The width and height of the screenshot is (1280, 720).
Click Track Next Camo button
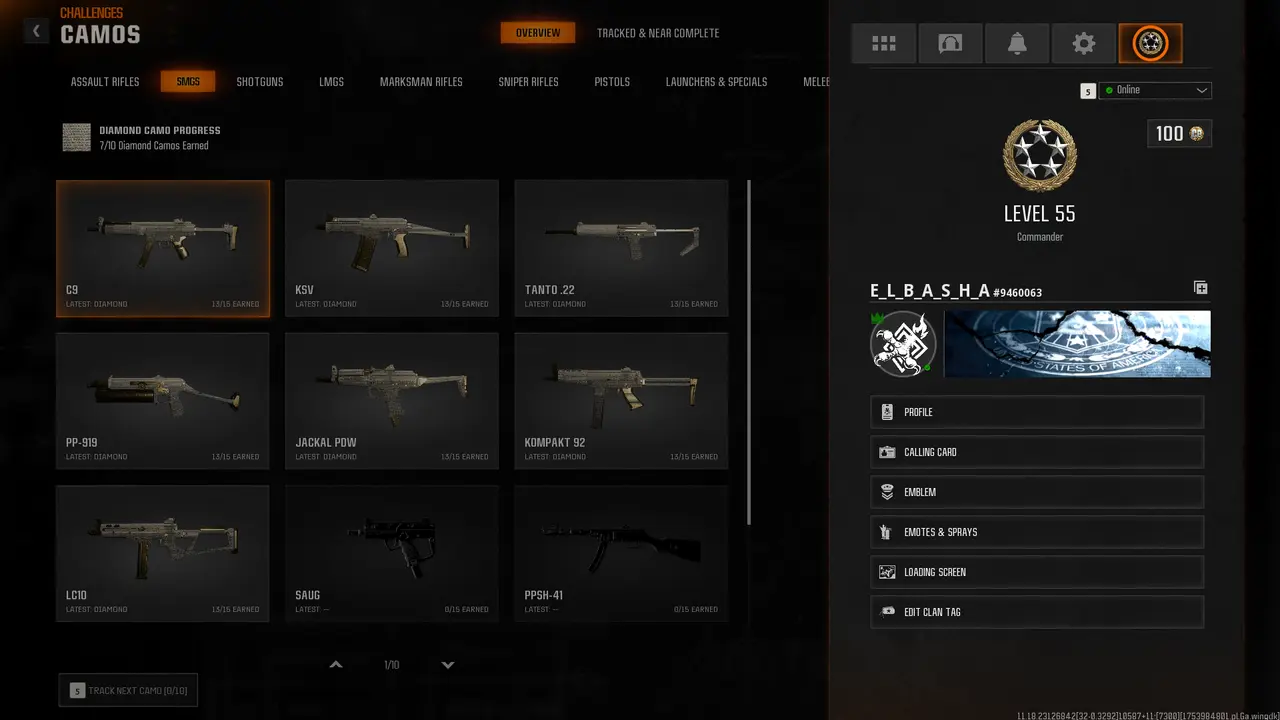click(x=128, y=690)
